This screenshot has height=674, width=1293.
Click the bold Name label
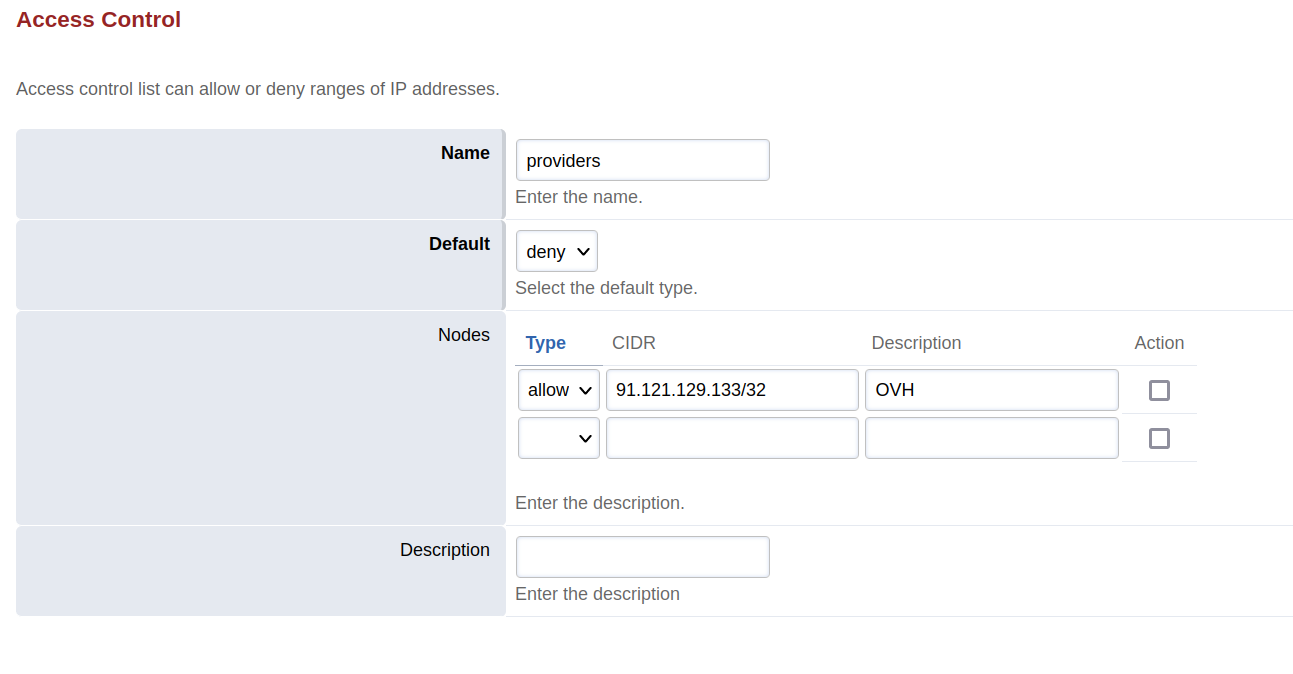(465, 153)
